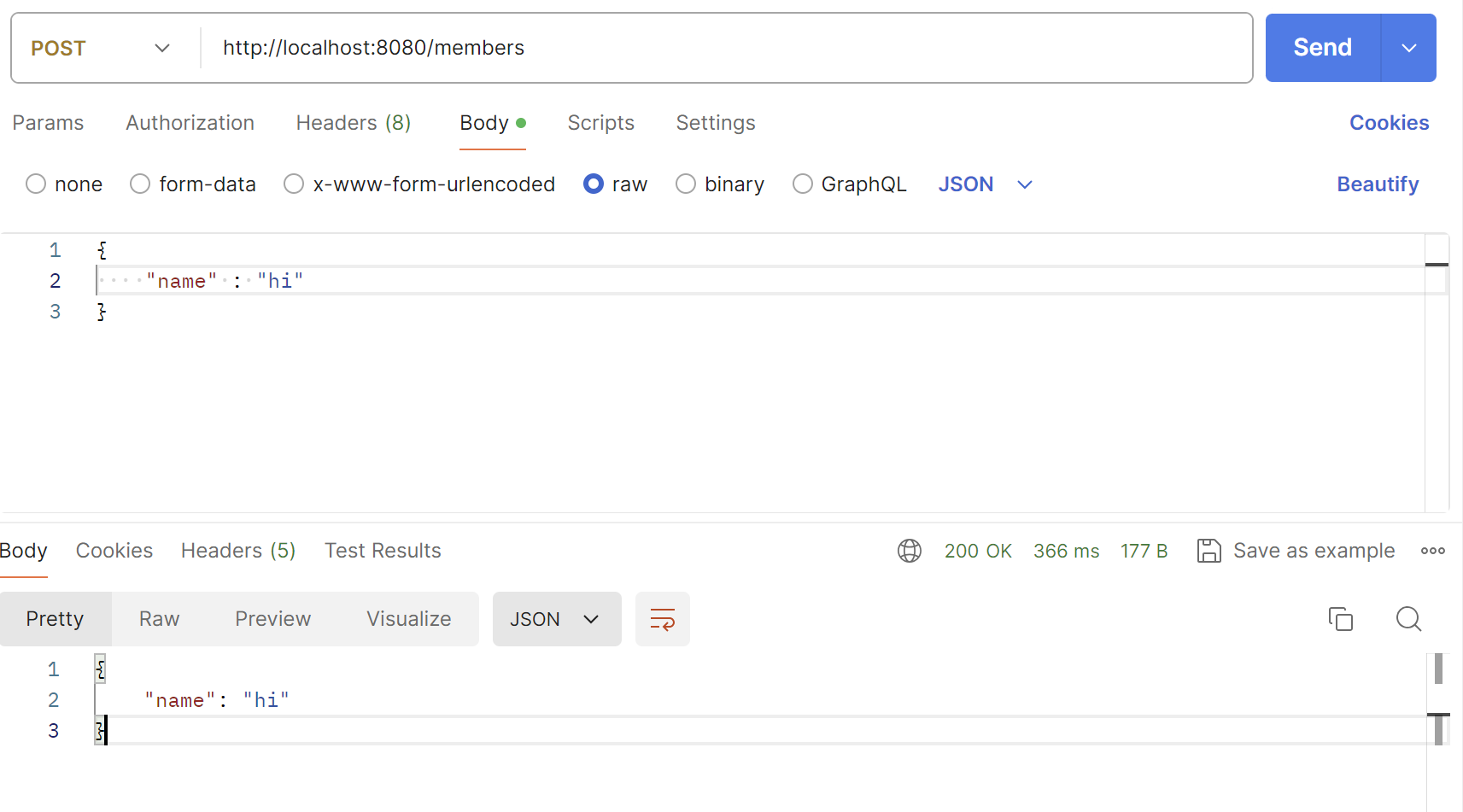Select the 'none' body type radio
Image resolution: width=1463 pixels, height=812 pixels.
point(36,184)
